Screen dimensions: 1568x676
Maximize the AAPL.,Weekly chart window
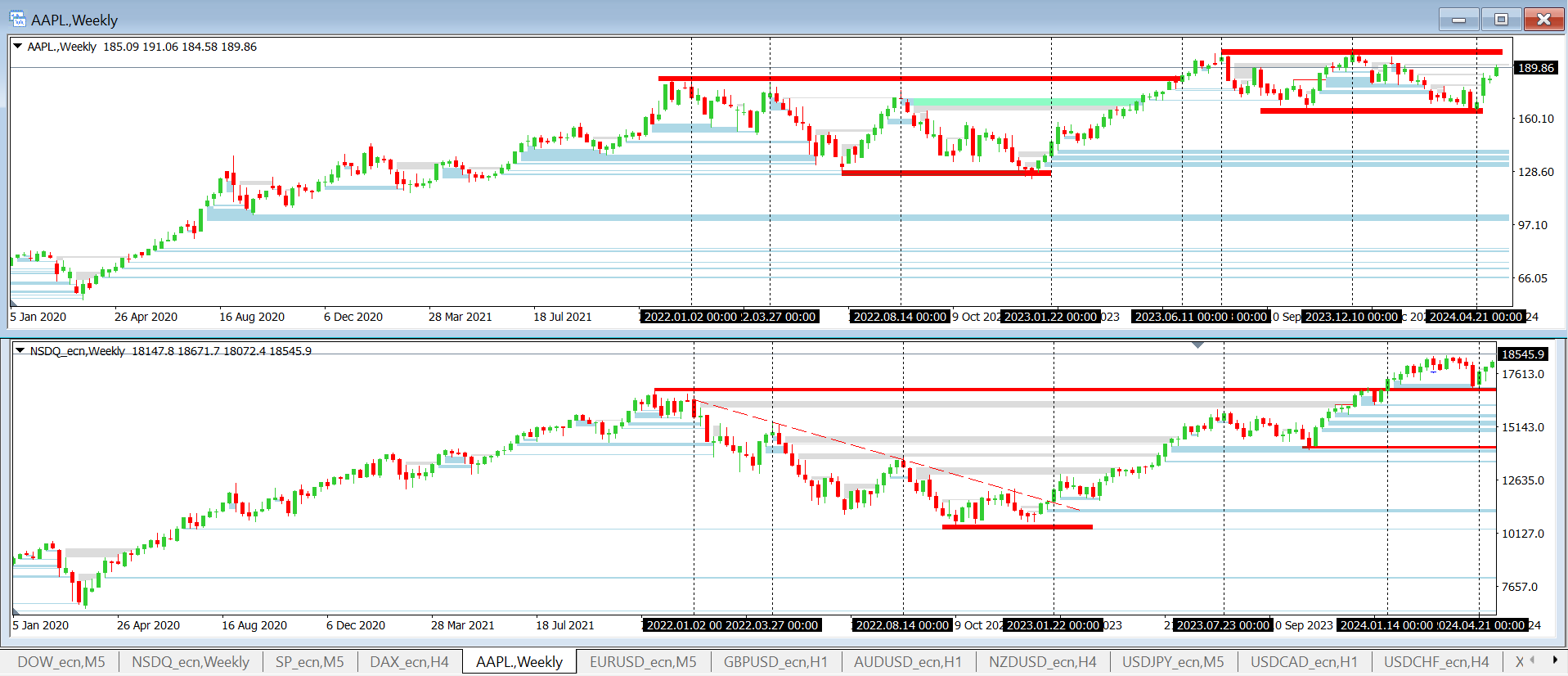(x=1501, y=19)
